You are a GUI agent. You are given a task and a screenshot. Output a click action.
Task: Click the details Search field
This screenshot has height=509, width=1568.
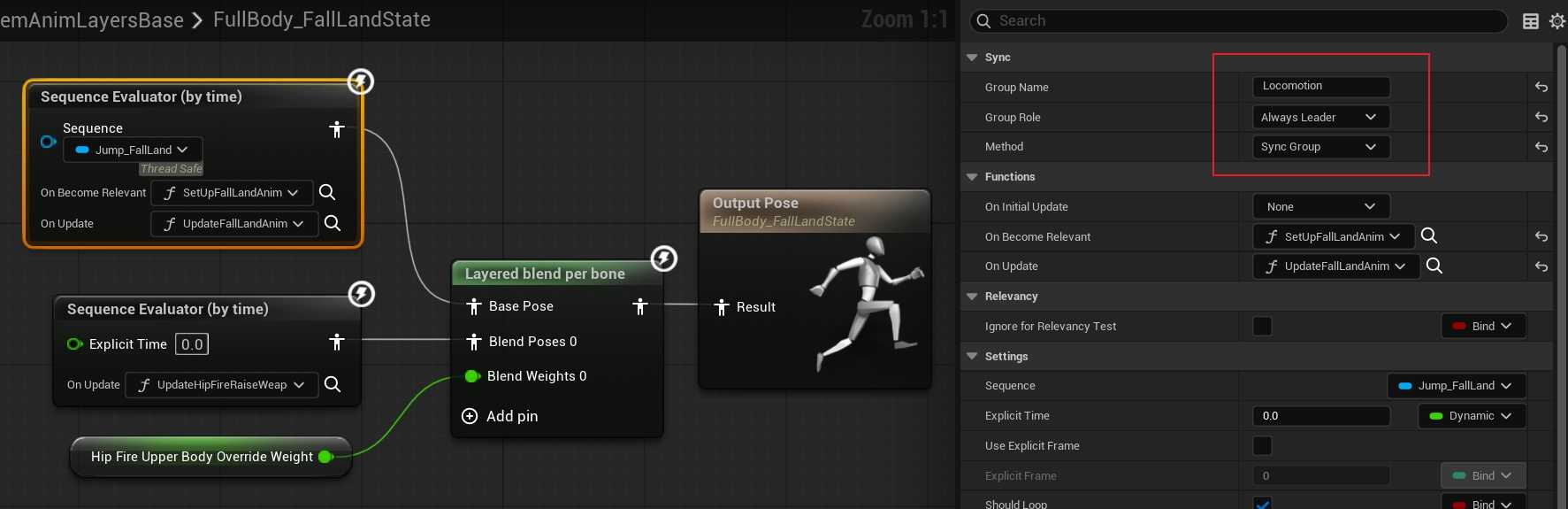click(1238, 21)
